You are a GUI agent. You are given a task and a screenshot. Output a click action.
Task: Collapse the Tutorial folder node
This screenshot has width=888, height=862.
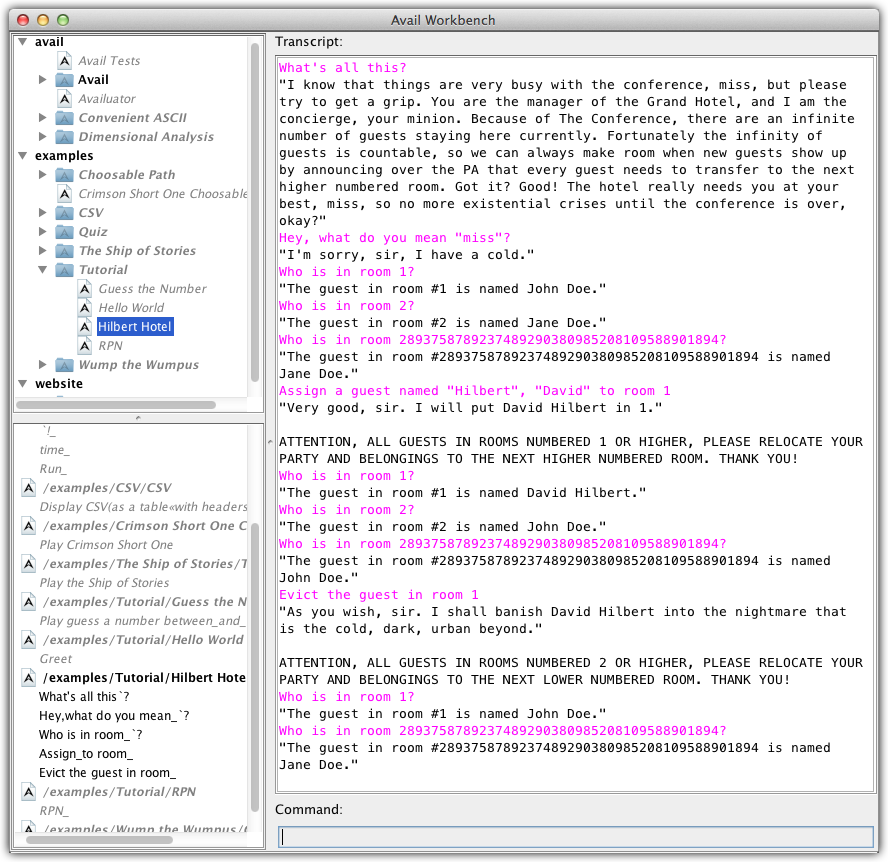point(42,270)
